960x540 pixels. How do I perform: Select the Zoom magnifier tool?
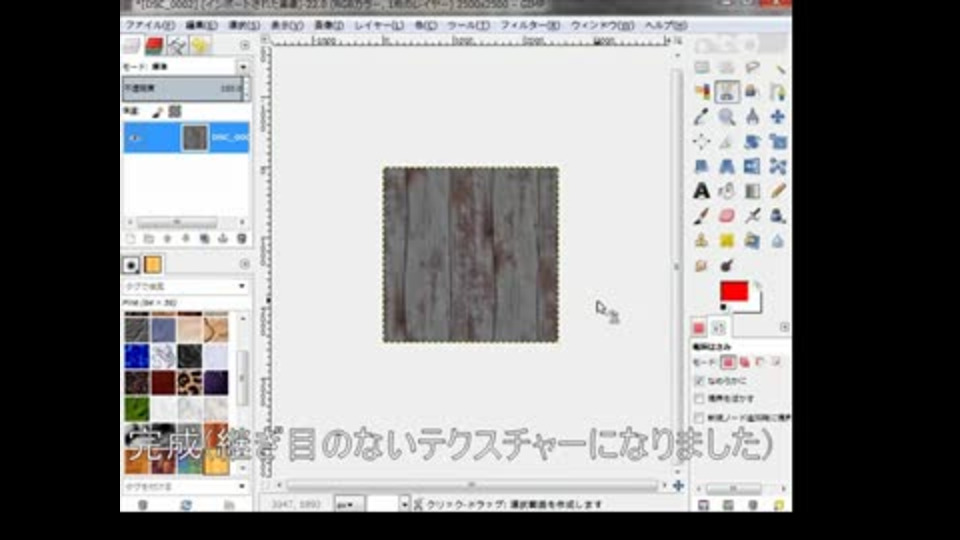click(x=727, y=116)
